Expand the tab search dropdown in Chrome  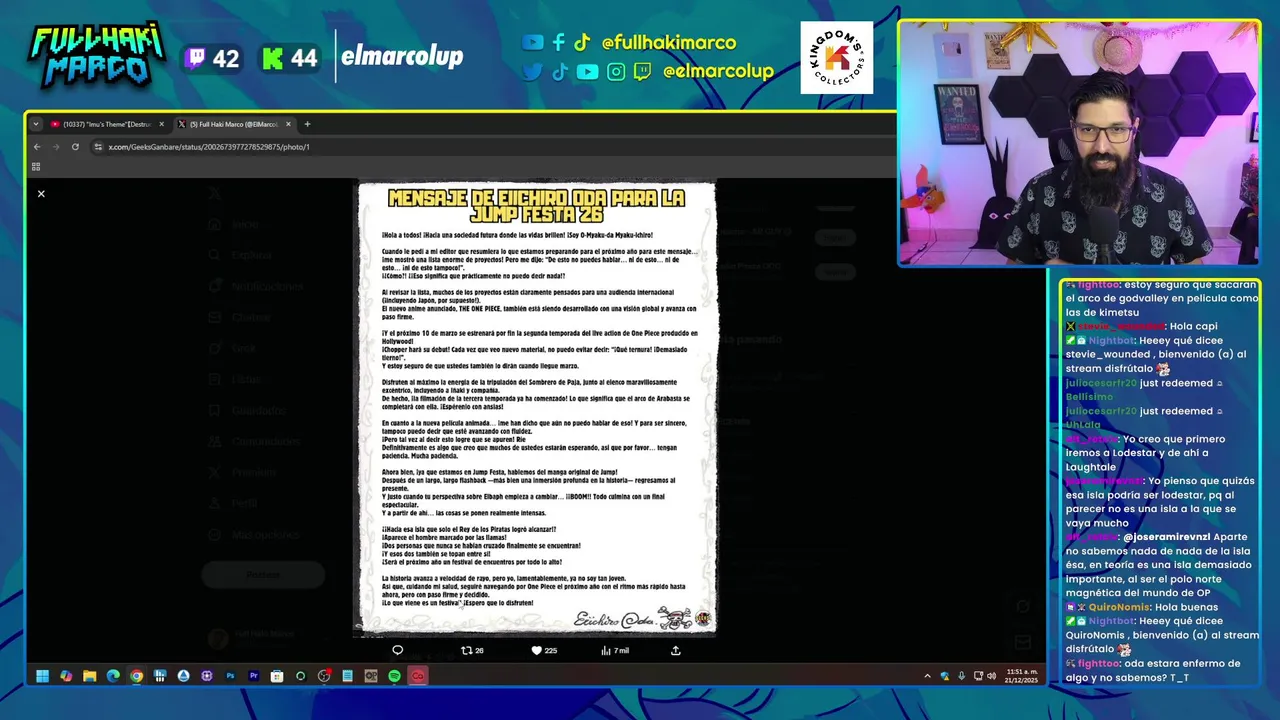pos(36,124)
